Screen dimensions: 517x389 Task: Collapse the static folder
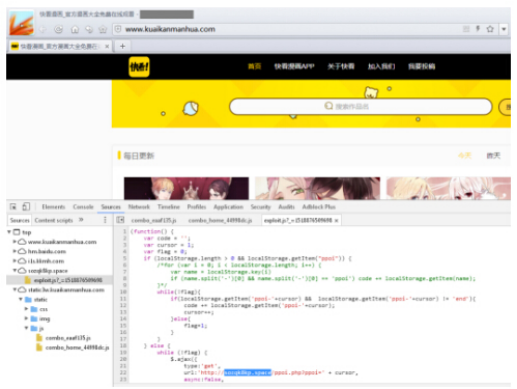[20, 299]
